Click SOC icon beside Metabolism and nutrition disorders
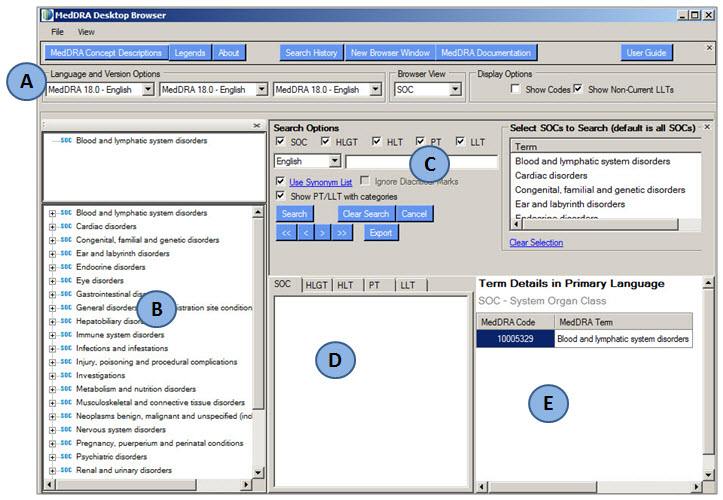This screenshot has width=723, height=500. point(66,388)
